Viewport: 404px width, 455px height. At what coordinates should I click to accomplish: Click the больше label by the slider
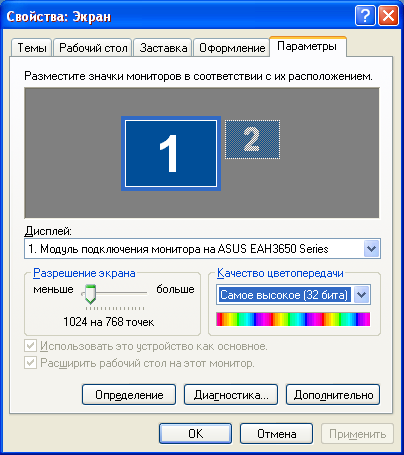[x=175, y=289]
